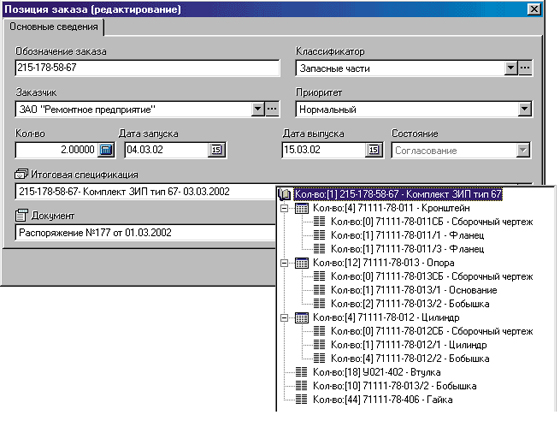560x421 pixels.
Task: Select row 71111-78-012/2 - Бобышка
Action: pos(410,358)
